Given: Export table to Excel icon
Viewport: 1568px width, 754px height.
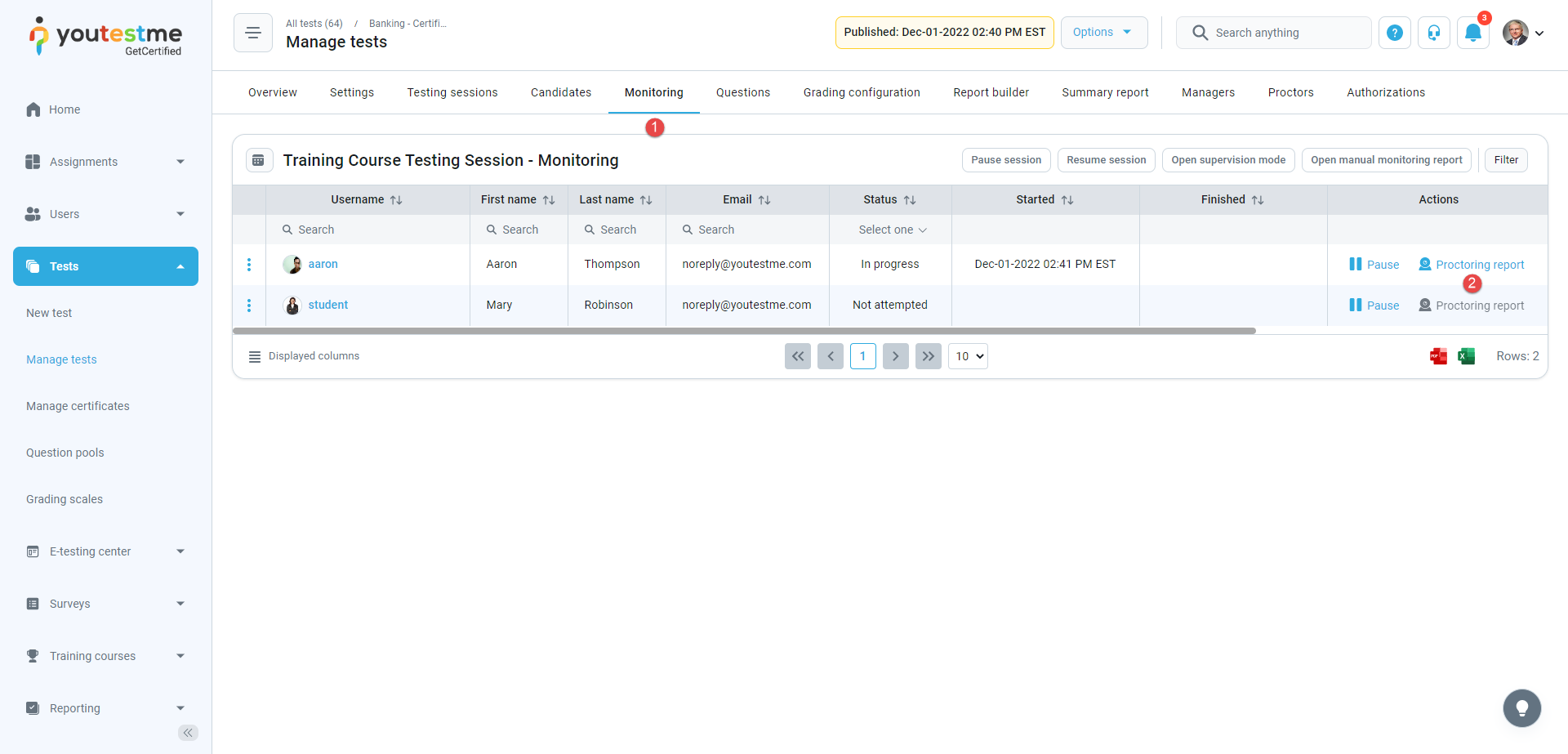Looking at the screenshot, I should (1466, 356).
